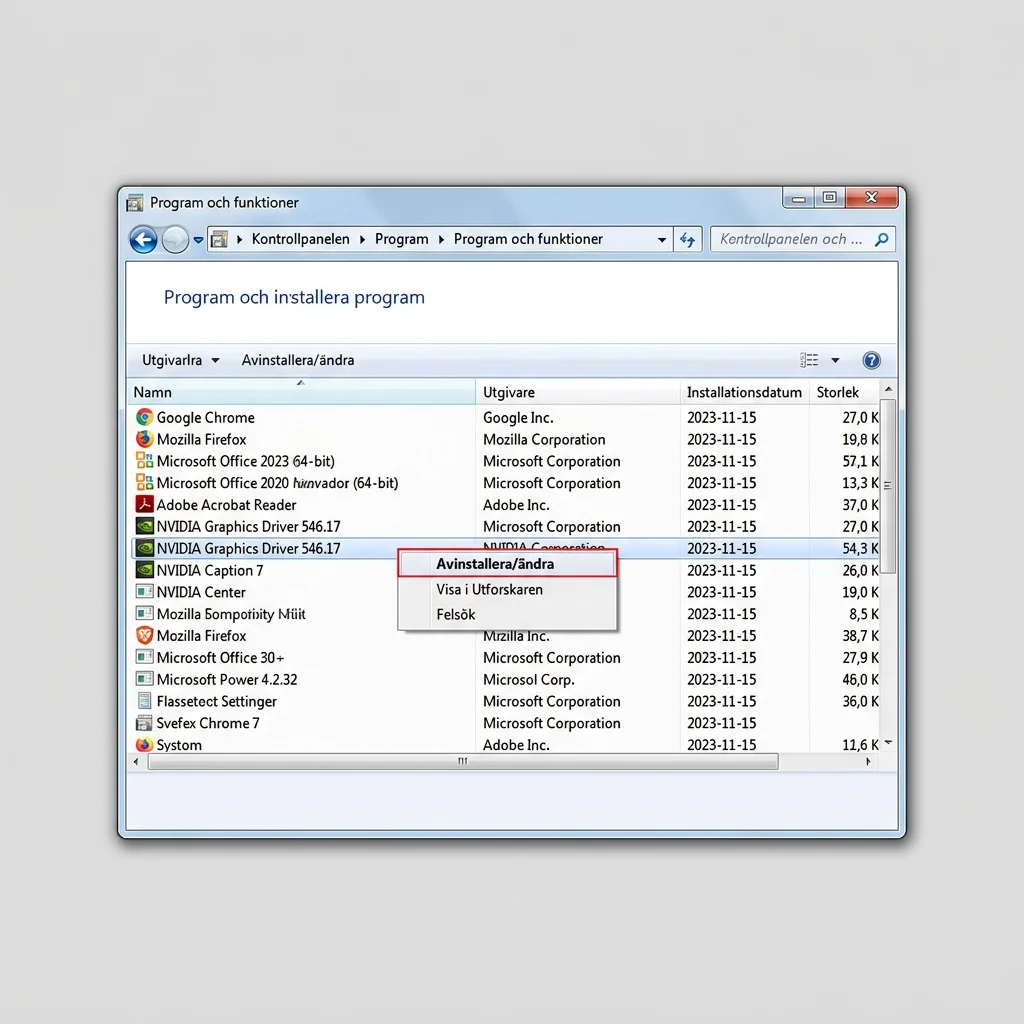Click the Svefex Chrome 7 icon
The width and height of the screenshot is (1024, 1024).
[x=144, y=723]
